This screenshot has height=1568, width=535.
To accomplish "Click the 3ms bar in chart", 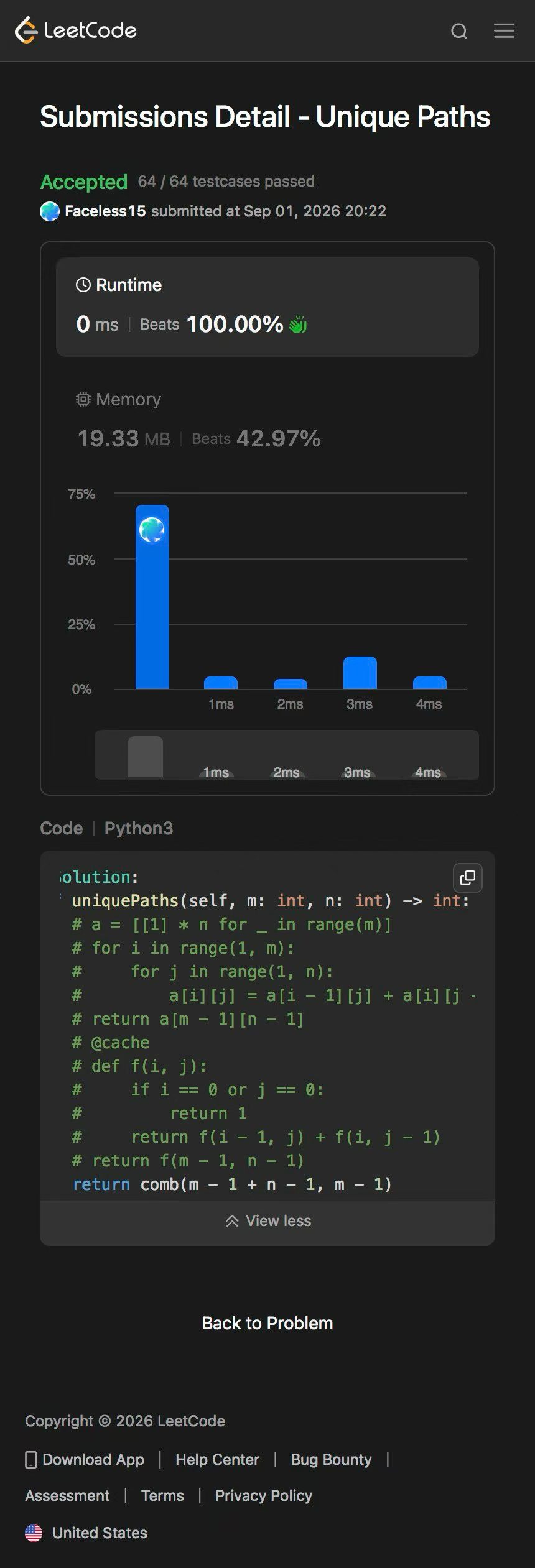I will pyautogui.click(x=360, y=673).
